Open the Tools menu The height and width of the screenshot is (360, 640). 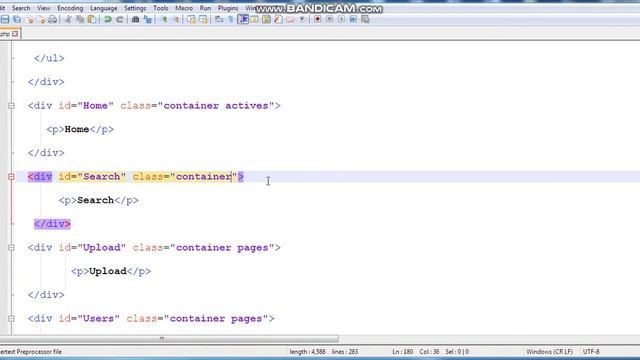point(161,8)
